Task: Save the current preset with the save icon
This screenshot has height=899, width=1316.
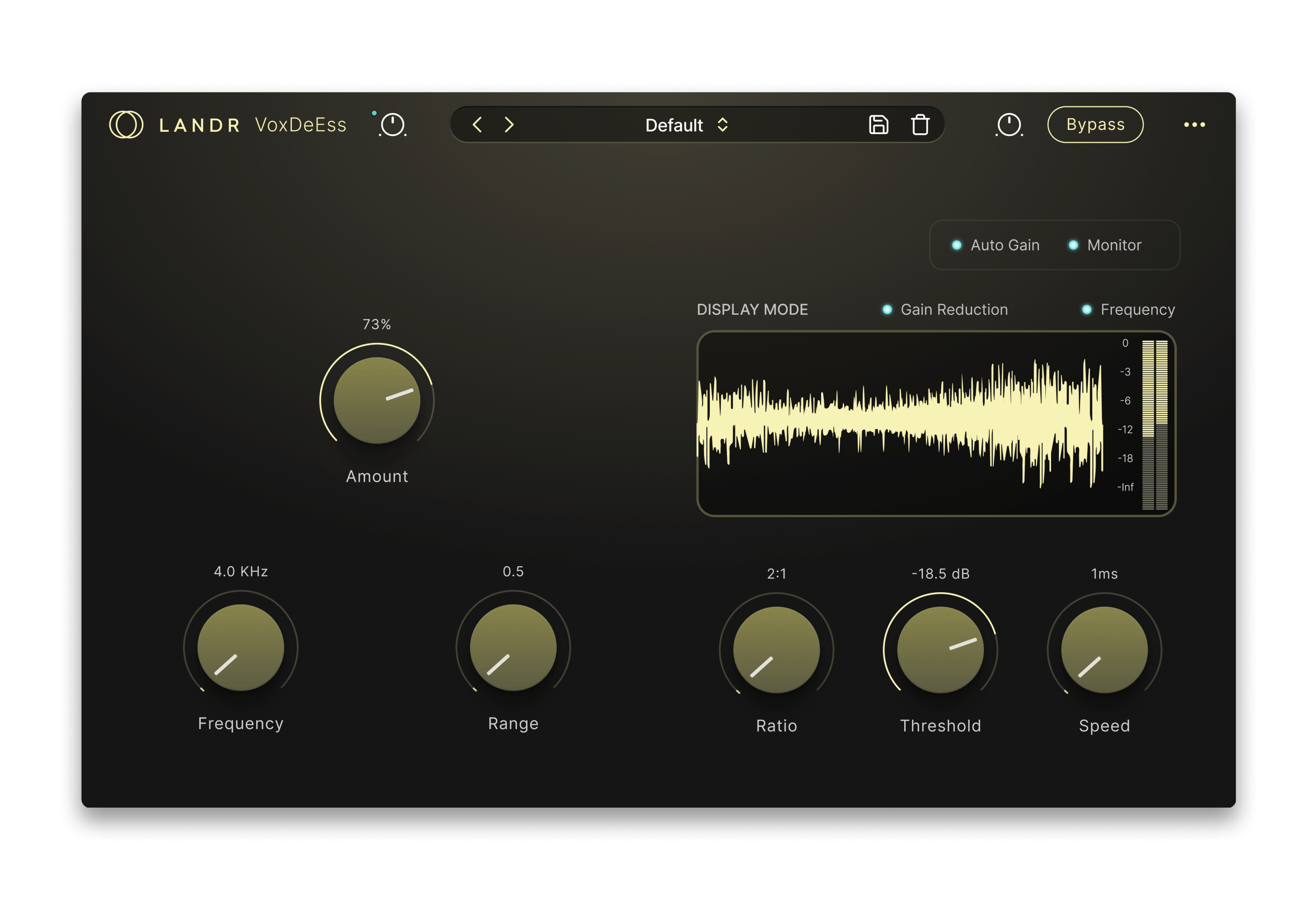Action: click(878, 125)
